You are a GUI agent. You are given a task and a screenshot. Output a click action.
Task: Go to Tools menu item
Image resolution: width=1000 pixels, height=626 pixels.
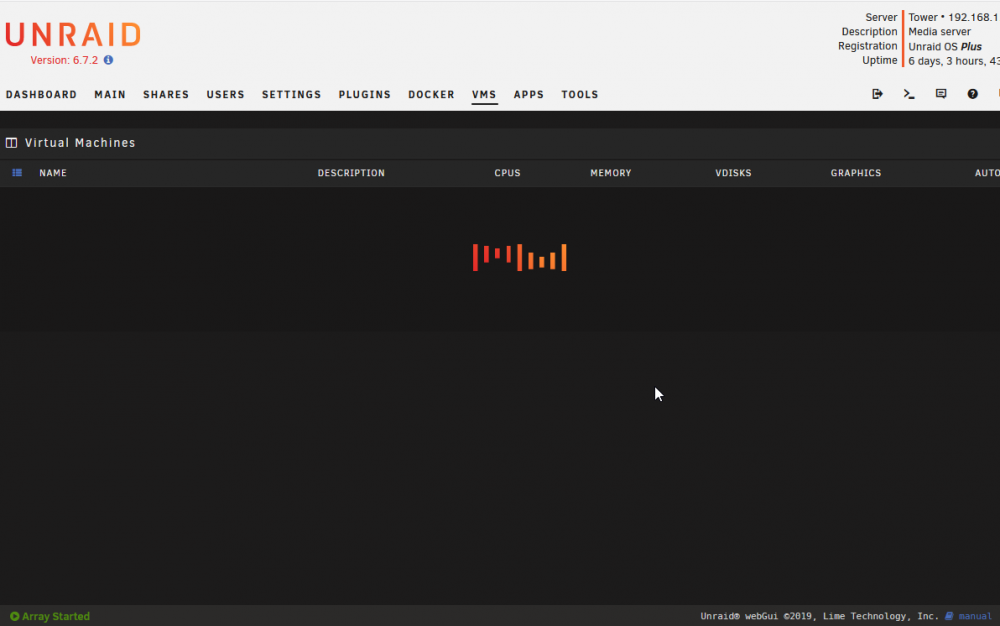point(580,94)
